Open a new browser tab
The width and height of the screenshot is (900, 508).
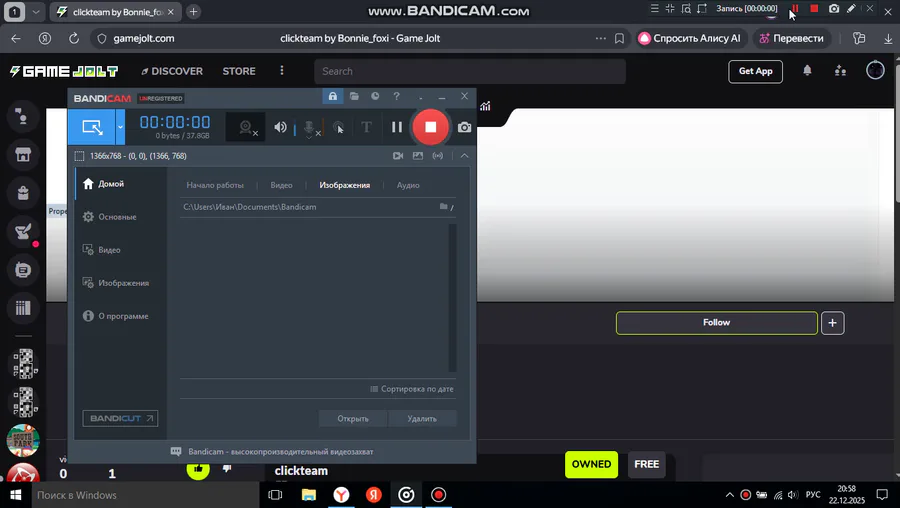(193, 11)
